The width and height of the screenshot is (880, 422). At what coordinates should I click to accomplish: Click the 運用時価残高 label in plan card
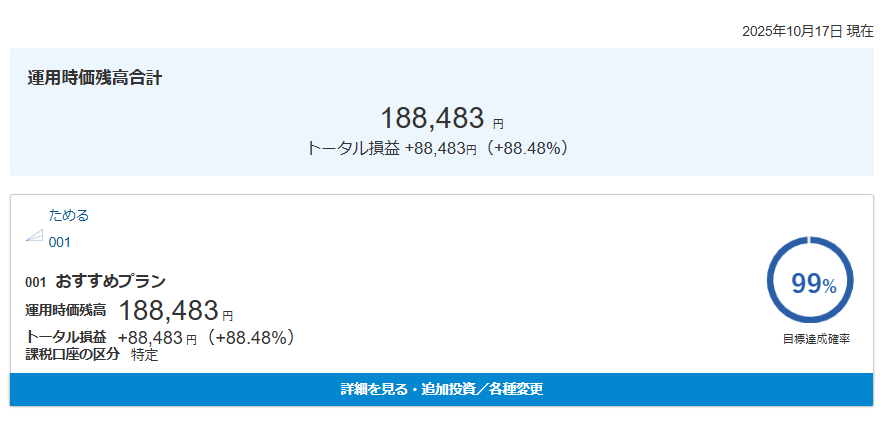pos(66,312)
